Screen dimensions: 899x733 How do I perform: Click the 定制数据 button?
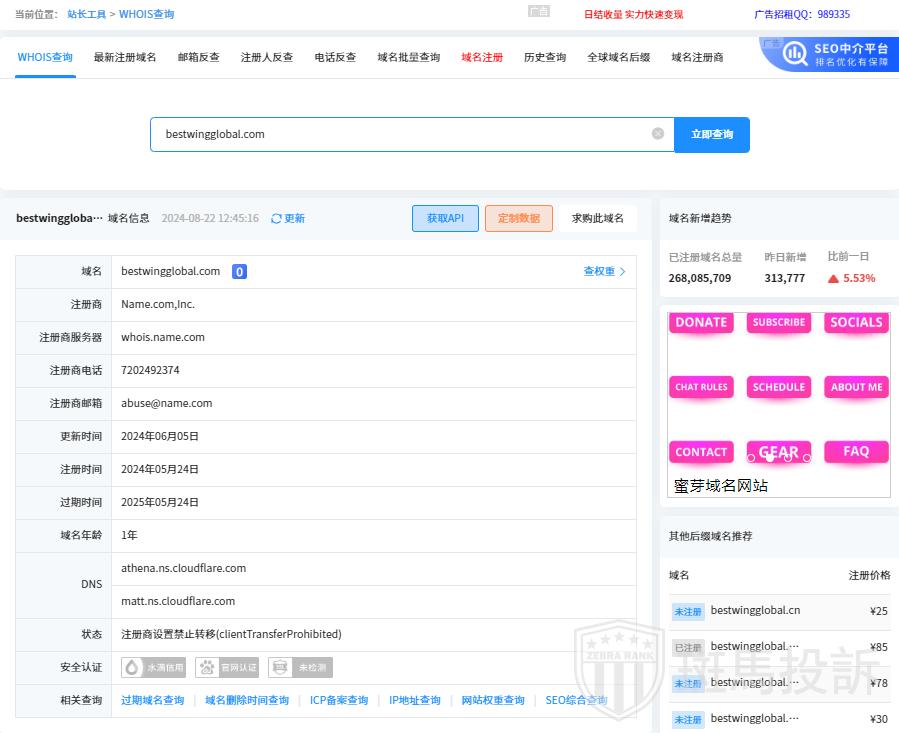(518, 219)
